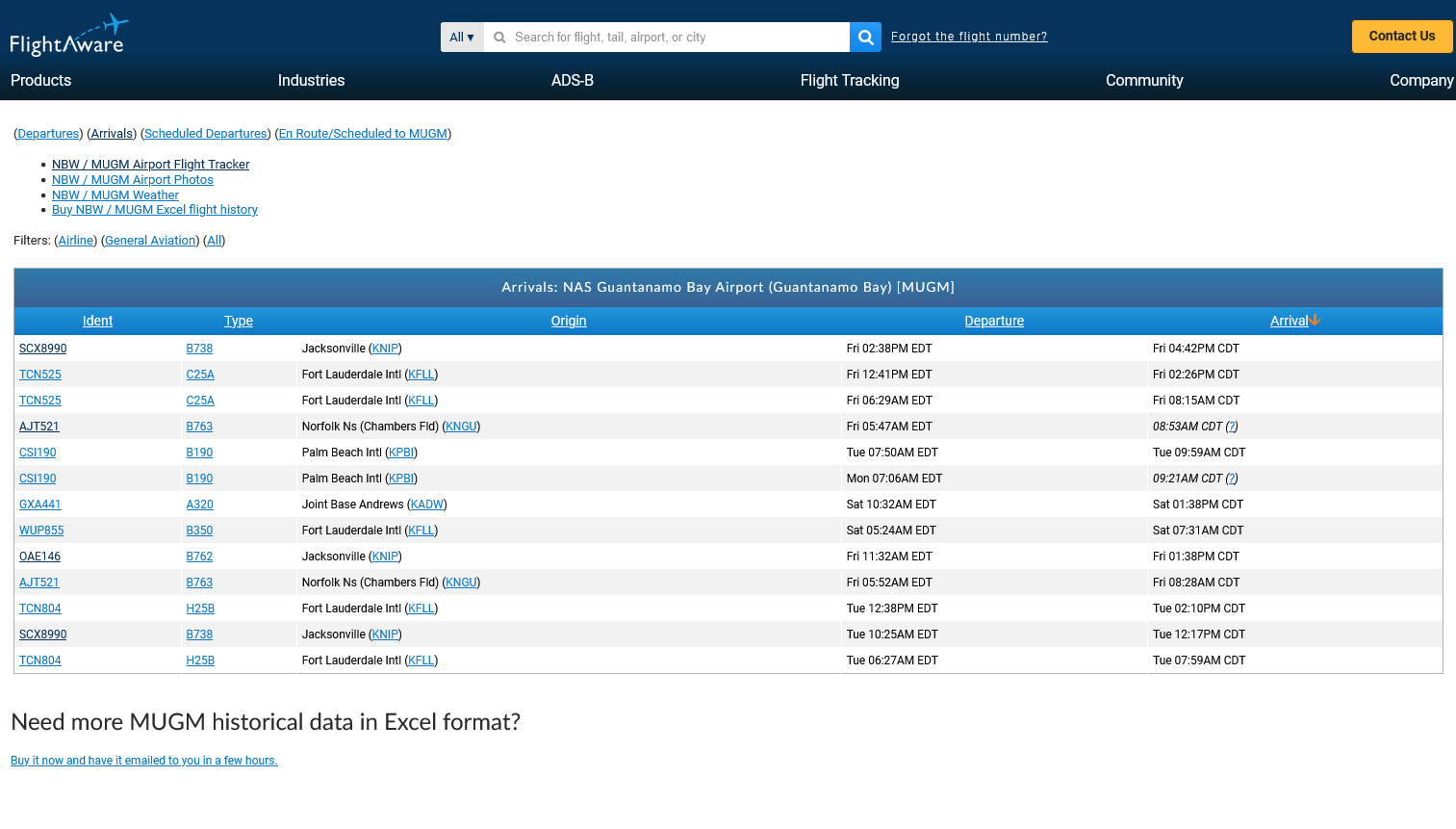Apply the General Aviation filter

point(150,241)
